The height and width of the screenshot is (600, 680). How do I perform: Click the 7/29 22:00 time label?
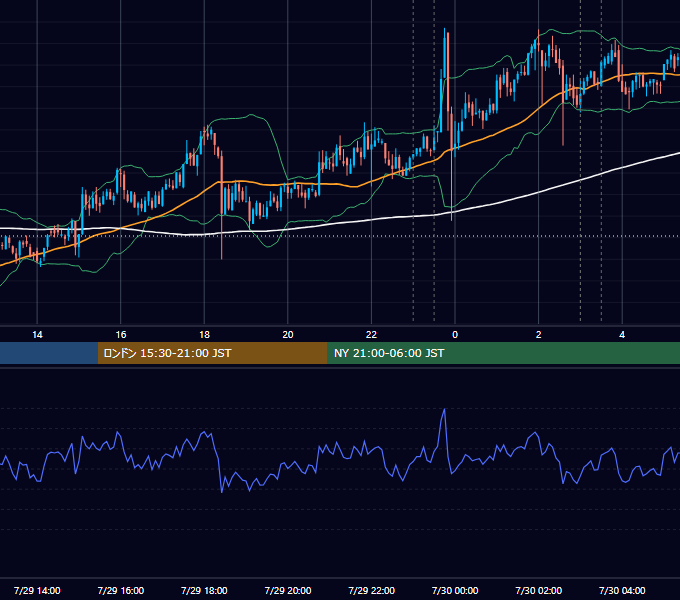[x=371, y=590]
